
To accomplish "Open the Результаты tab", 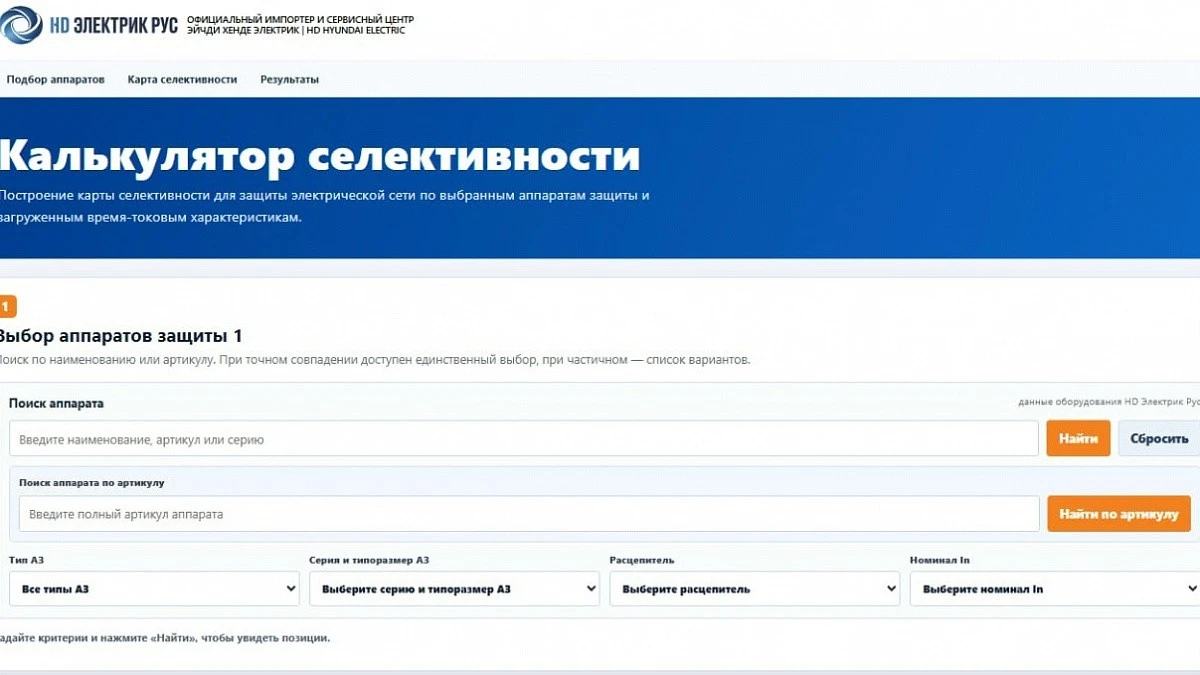I will [289, 79].
